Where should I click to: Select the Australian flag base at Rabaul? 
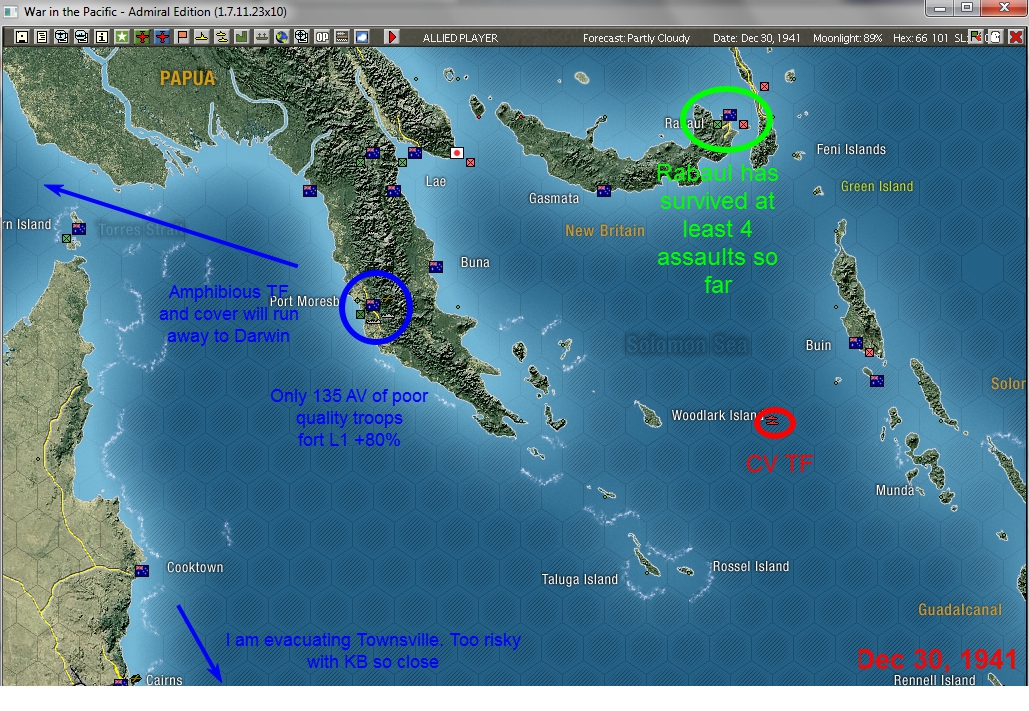pyautogui.click(x=729, y=115)
